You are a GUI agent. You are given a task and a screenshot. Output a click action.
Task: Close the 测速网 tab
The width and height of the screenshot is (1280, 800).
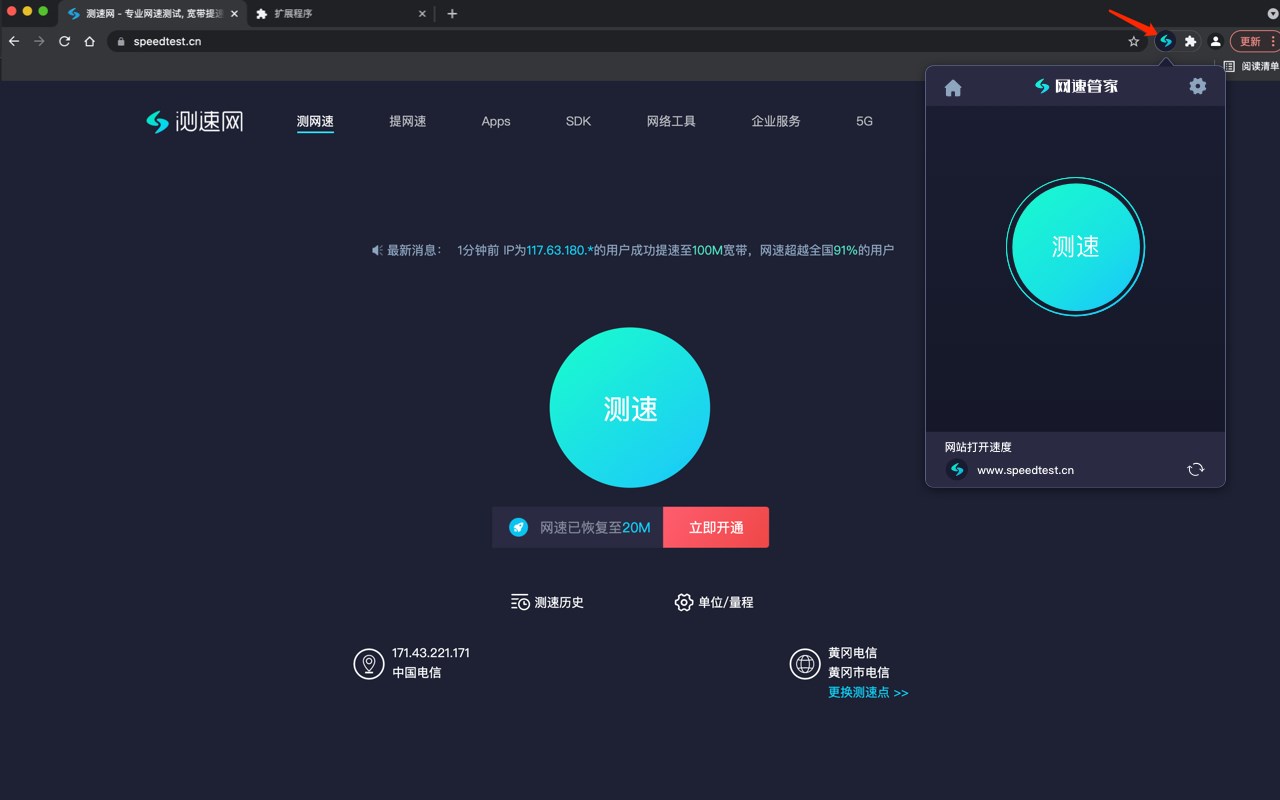coord(234,14)
